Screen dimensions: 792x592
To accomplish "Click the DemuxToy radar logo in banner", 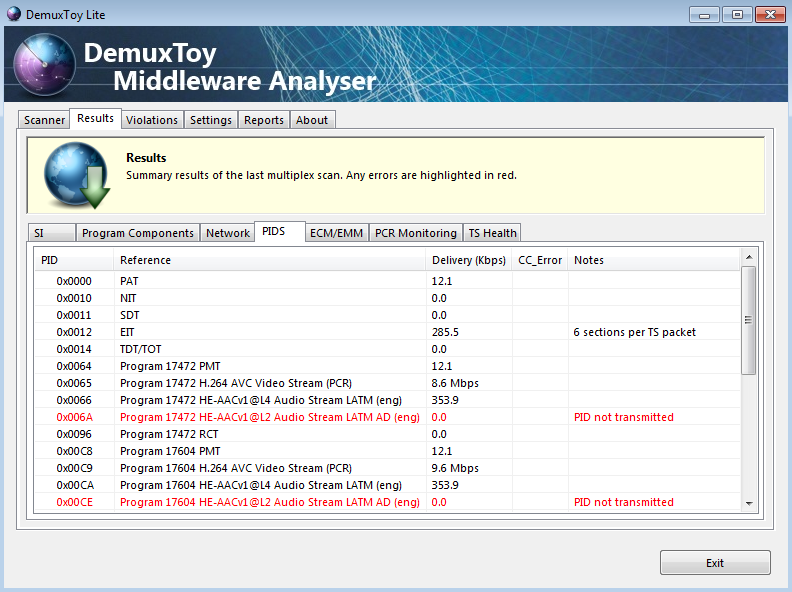I will 44,65.
